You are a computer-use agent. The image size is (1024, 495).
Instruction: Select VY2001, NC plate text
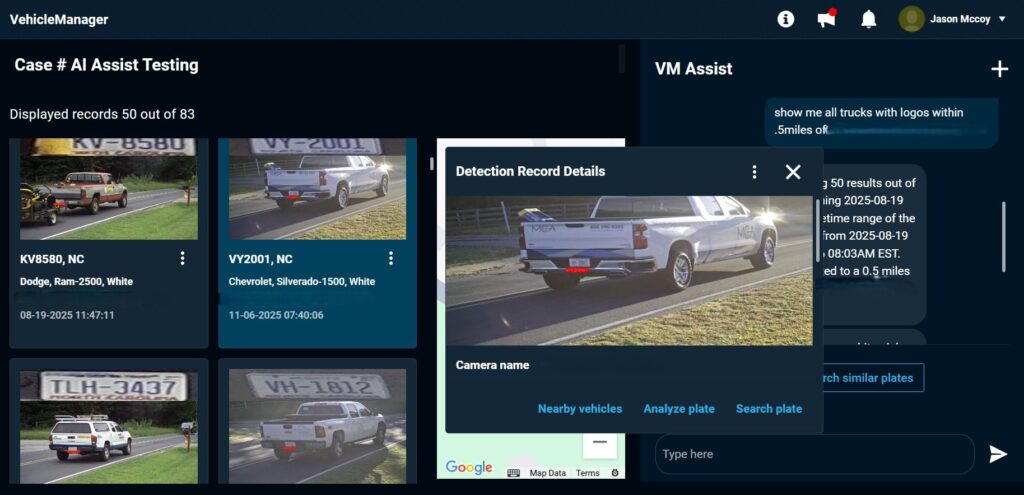coord(261,259)
